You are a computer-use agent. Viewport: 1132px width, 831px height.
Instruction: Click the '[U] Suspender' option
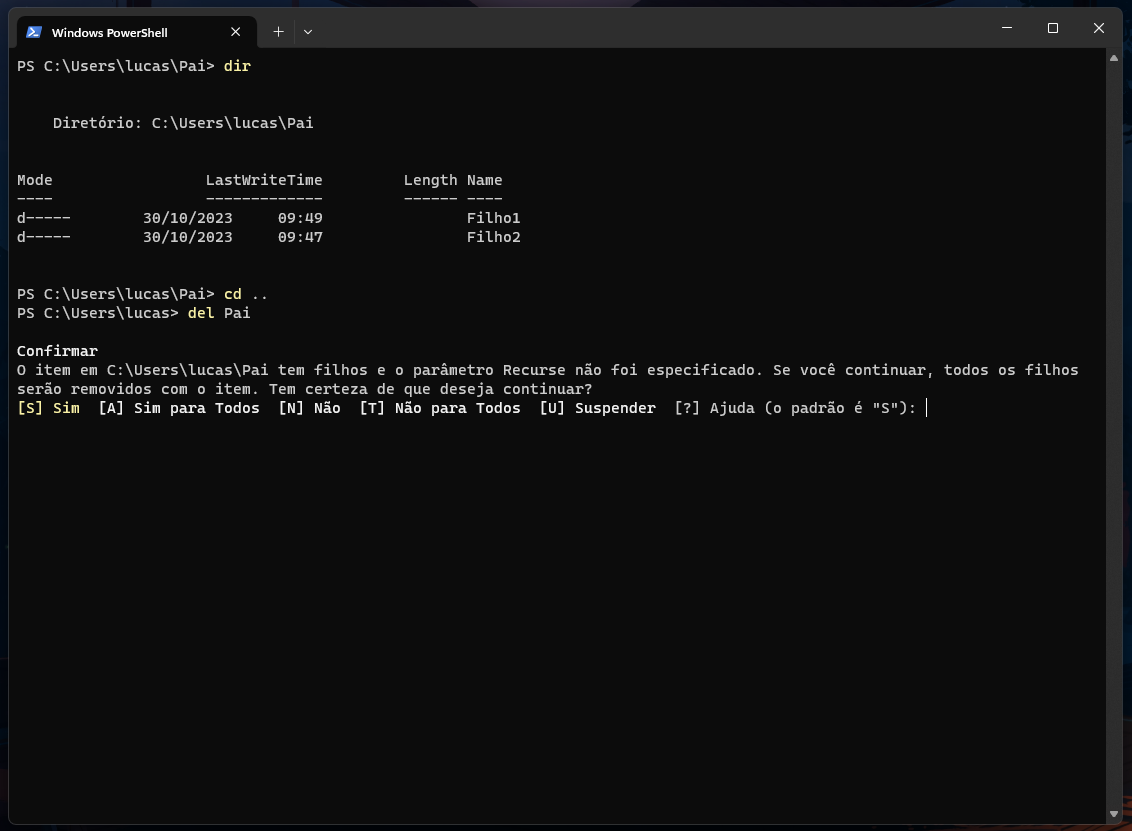click(x=598, y=408)
